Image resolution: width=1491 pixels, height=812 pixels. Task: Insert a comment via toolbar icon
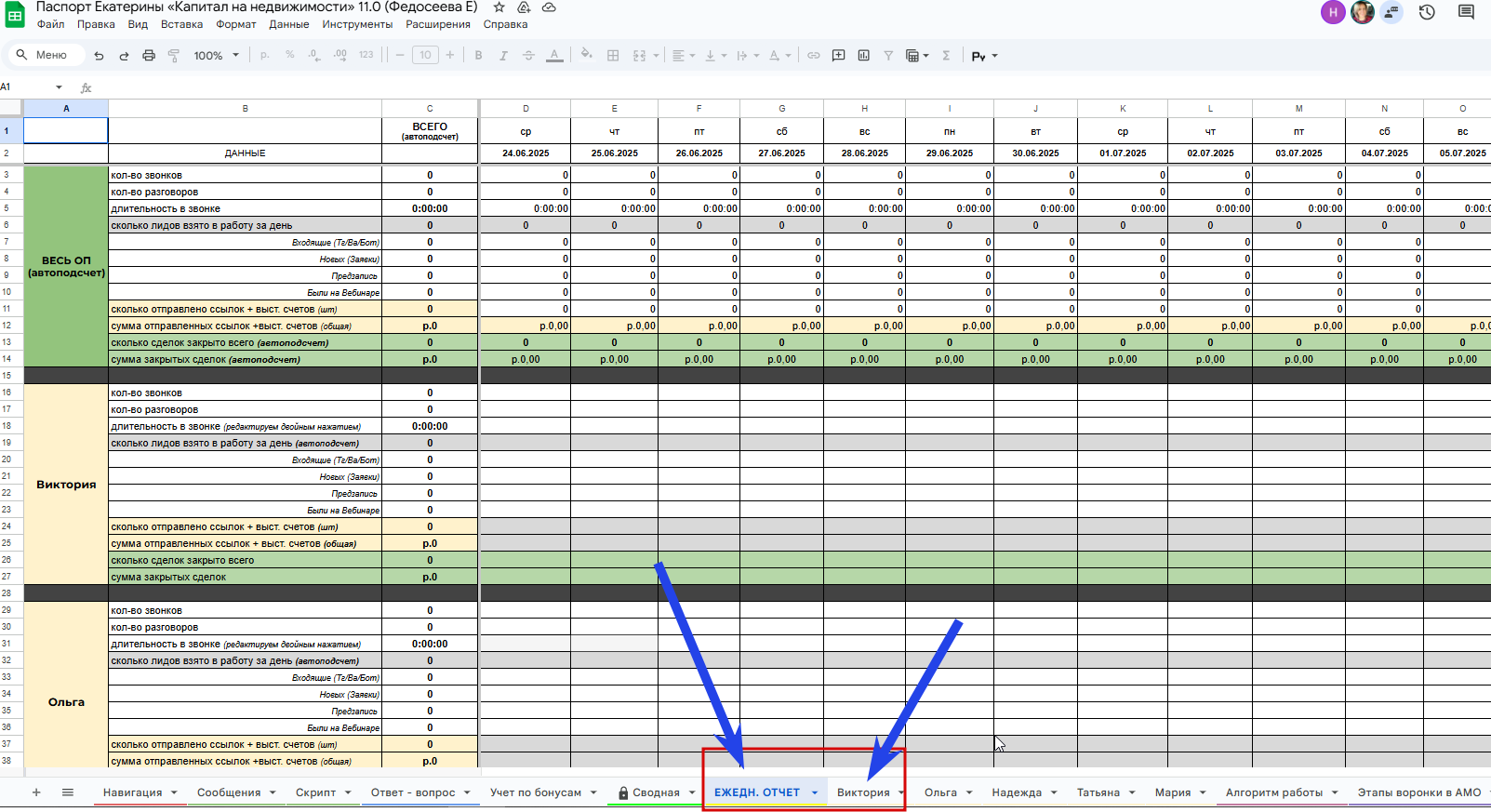839,56
